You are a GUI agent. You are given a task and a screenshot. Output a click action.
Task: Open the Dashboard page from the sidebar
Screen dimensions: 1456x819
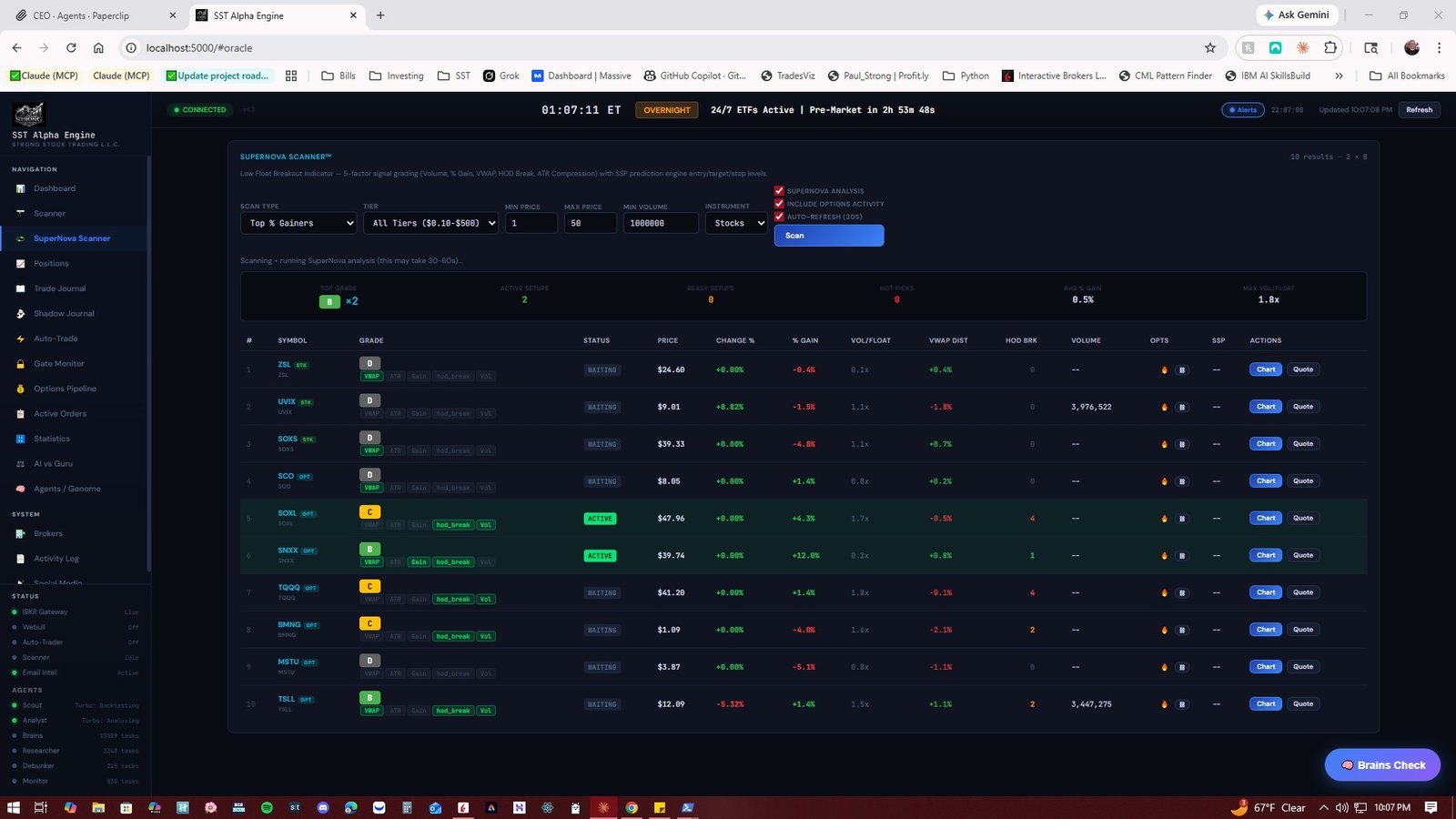55,188
